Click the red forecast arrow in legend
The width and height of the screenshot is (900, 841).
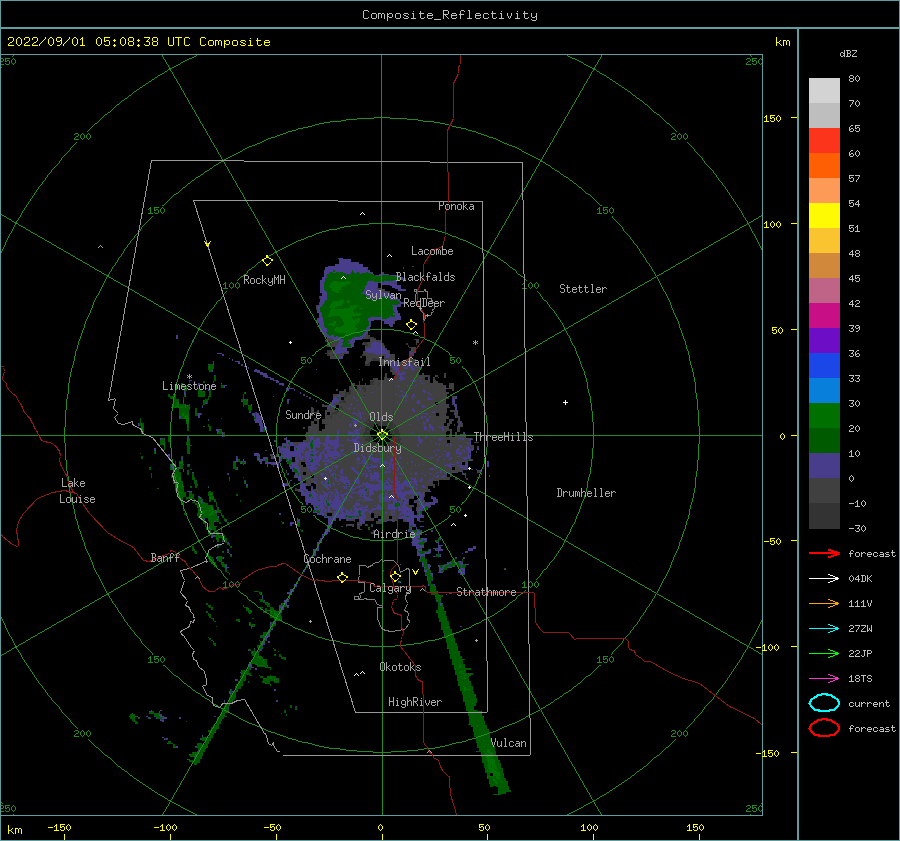(824, 553)
